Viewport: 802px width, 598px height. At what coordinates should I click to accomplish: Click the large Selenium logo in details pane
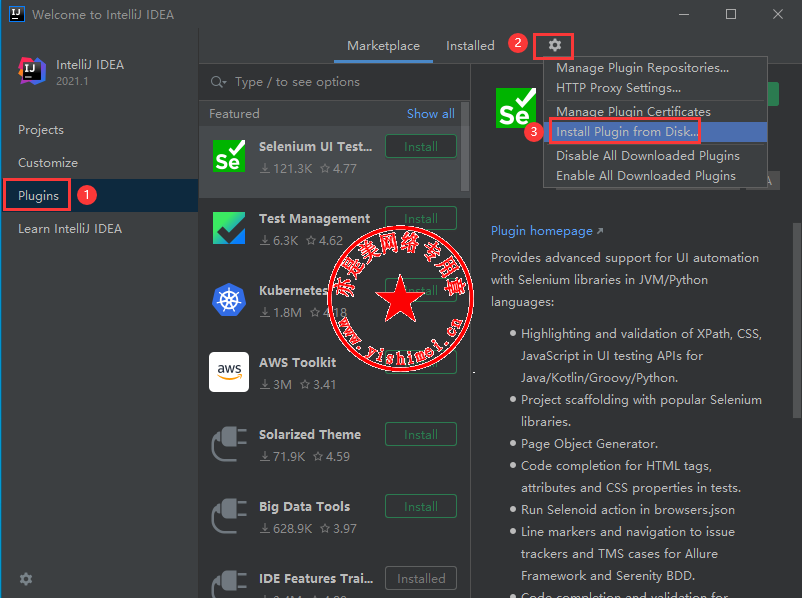(516, 108)
